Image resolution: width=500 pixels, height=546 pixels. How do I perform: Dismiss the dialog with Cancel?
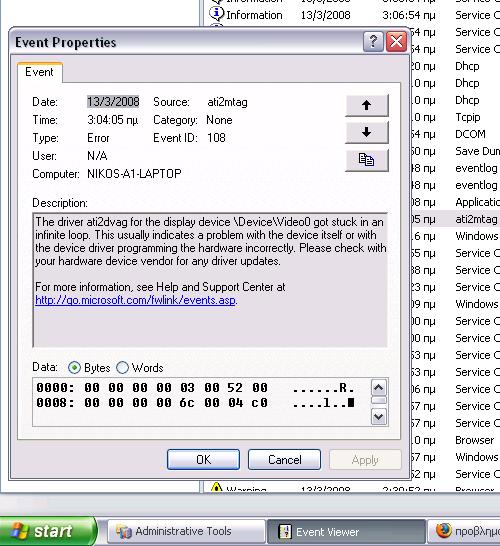point(284,460)
